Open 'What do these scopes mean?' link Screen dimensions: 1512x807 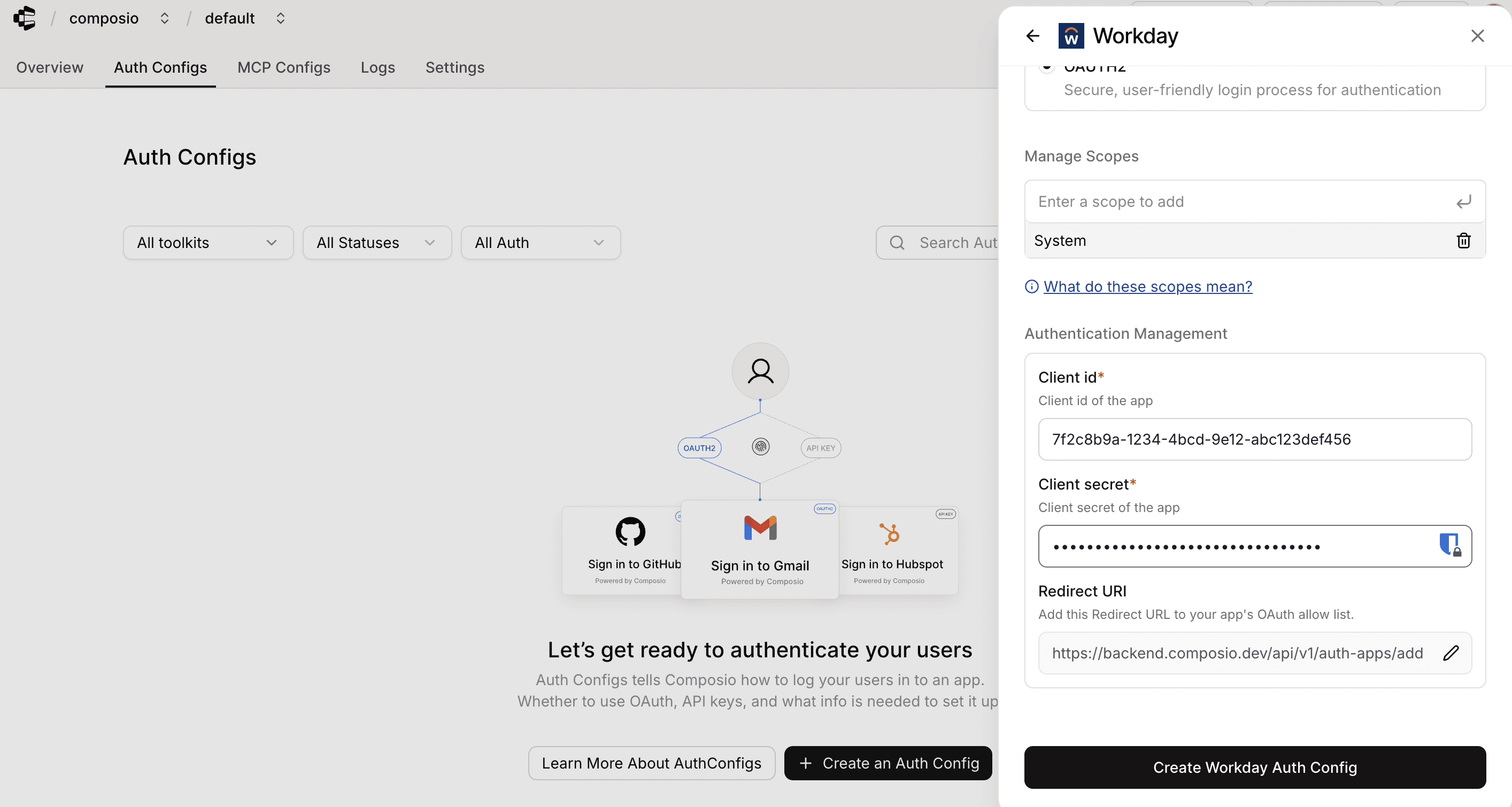point(1147,286)
